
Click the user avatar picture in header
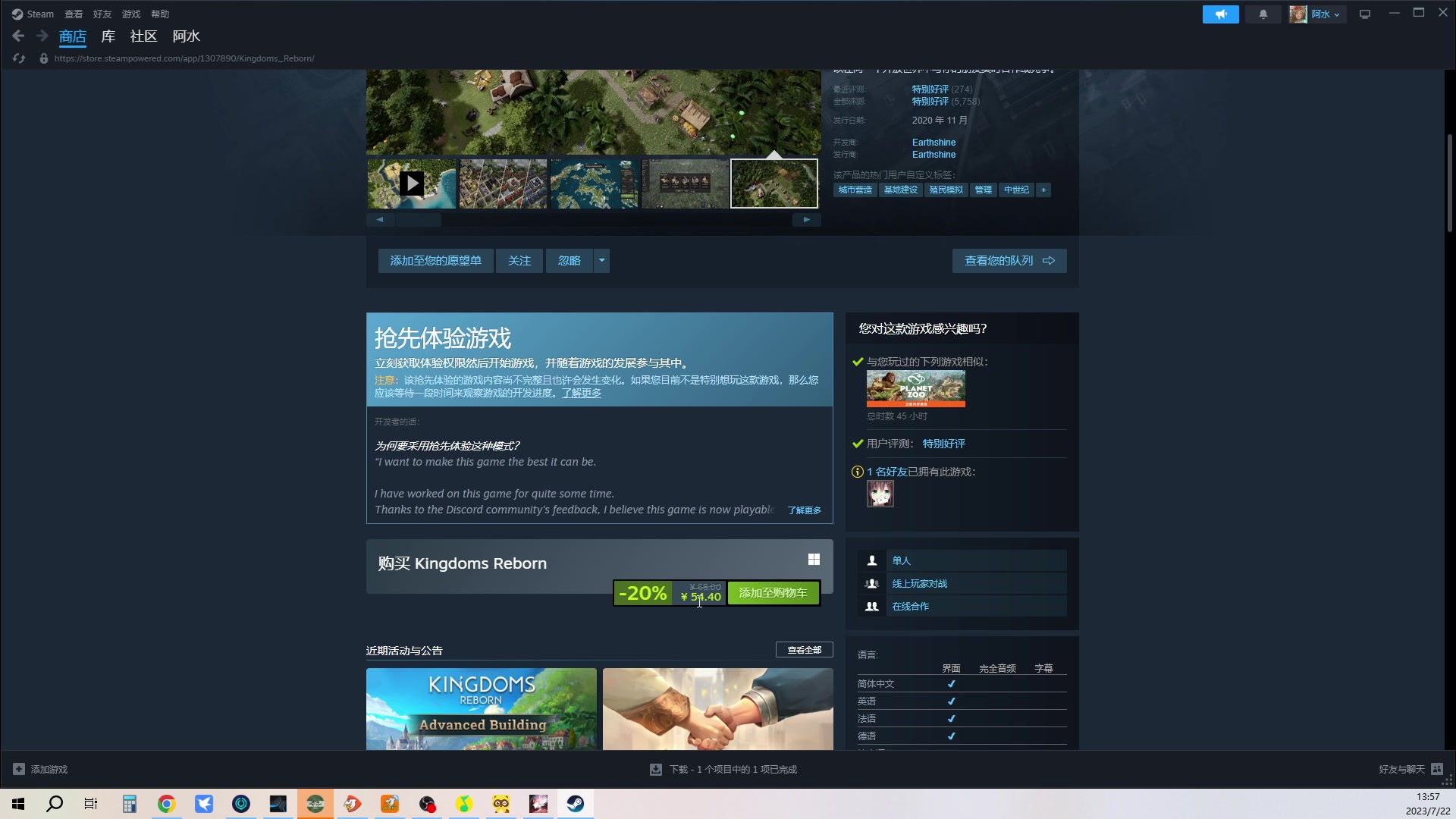[1298, 14]
